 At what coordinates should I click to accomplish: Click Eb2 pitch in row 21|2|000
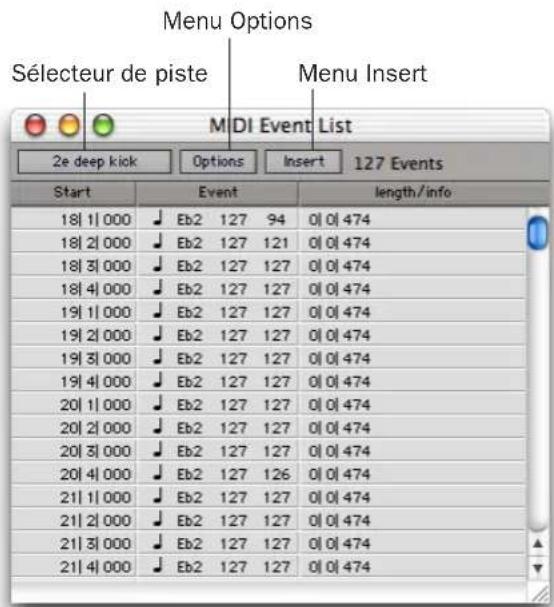(189, 521)
